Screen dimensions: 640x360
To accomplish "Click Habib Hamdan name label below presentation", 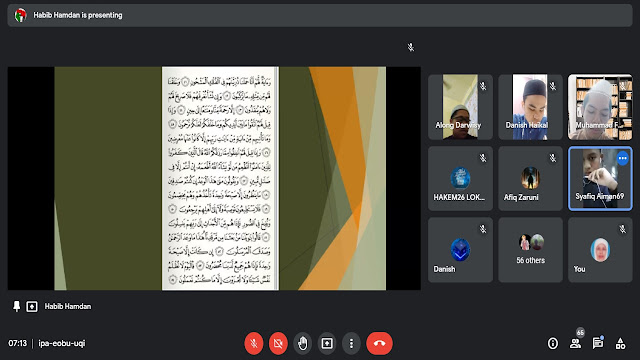I will coord(68,306).
